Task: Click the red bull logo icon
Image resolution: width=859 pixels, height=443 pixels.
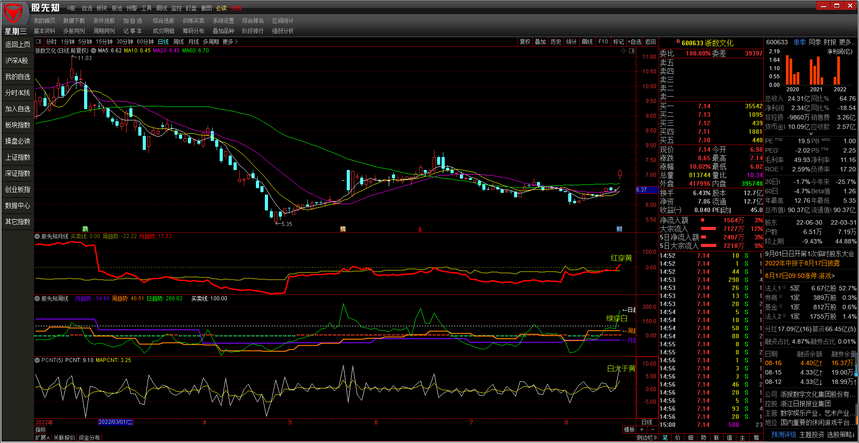Action: pyautogui.click(x=14, y=11)
